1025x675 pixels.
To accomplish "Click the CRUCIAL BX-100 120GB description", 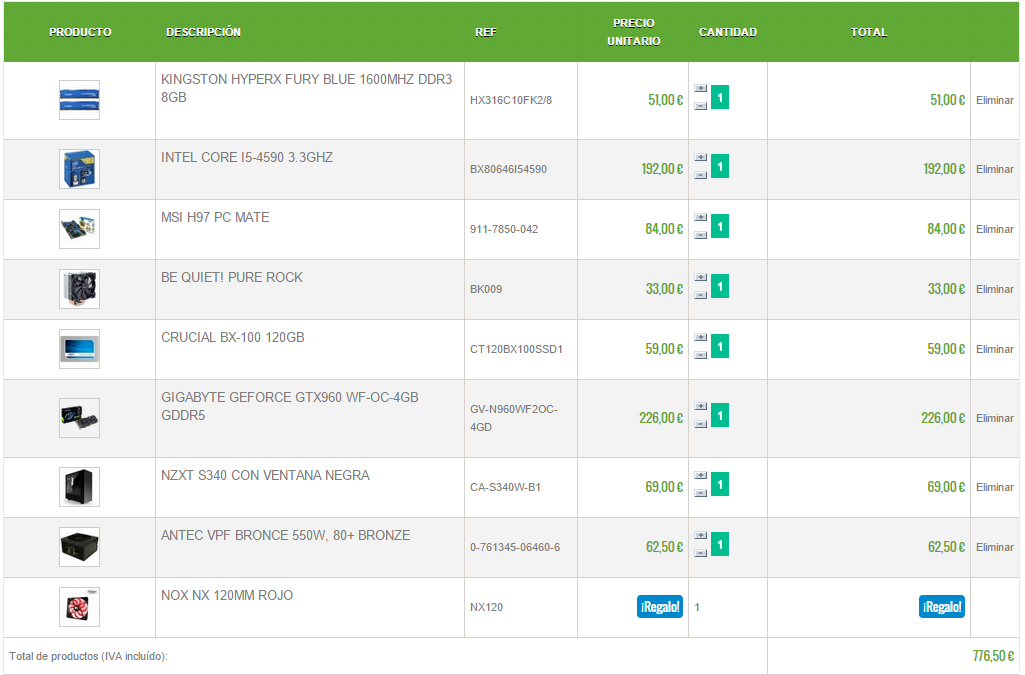I will click(x=232, y=338).
